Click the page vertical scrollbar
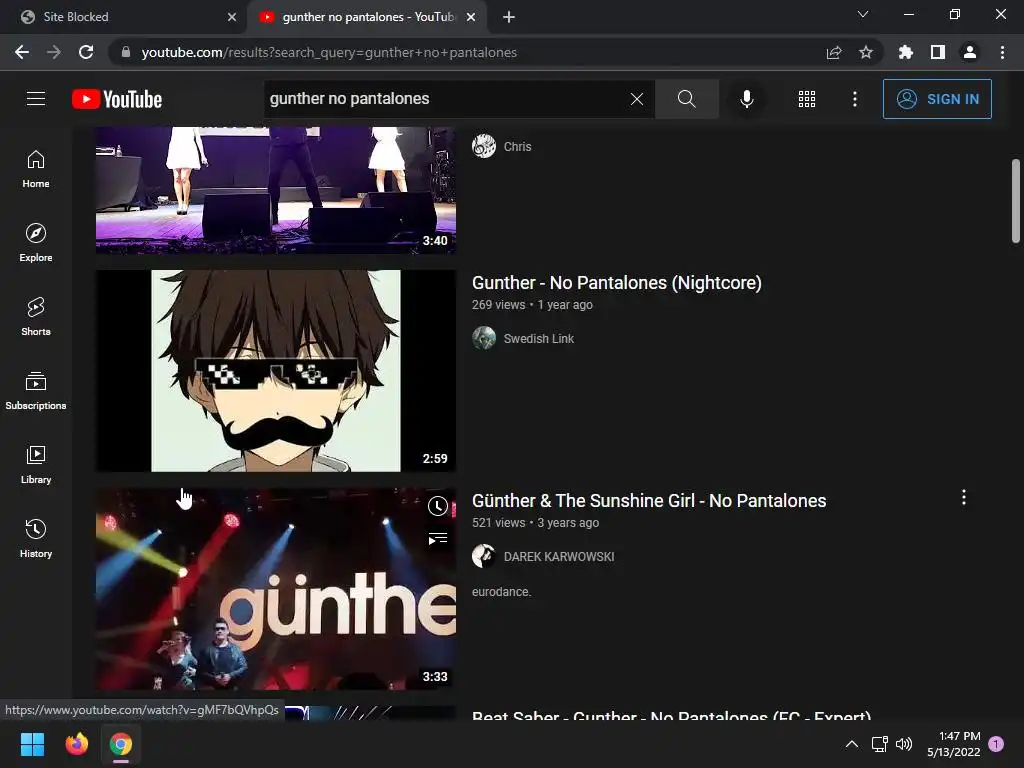Viewport: 1024px width, 768px height. click(1016, 200)
